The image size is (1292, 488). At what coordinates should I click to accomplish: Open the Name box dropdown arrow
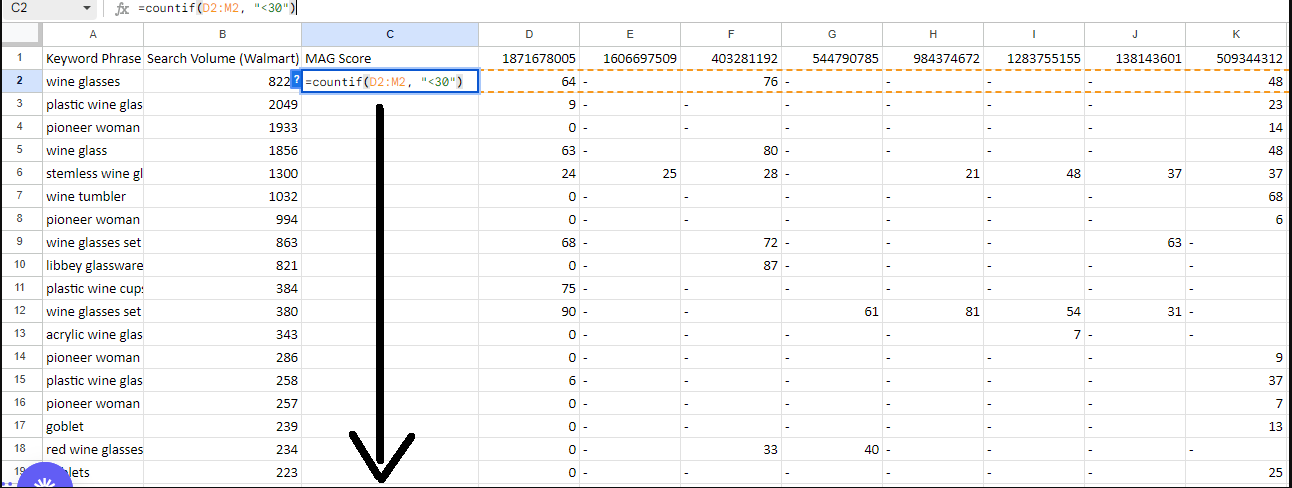coord(89,9)
